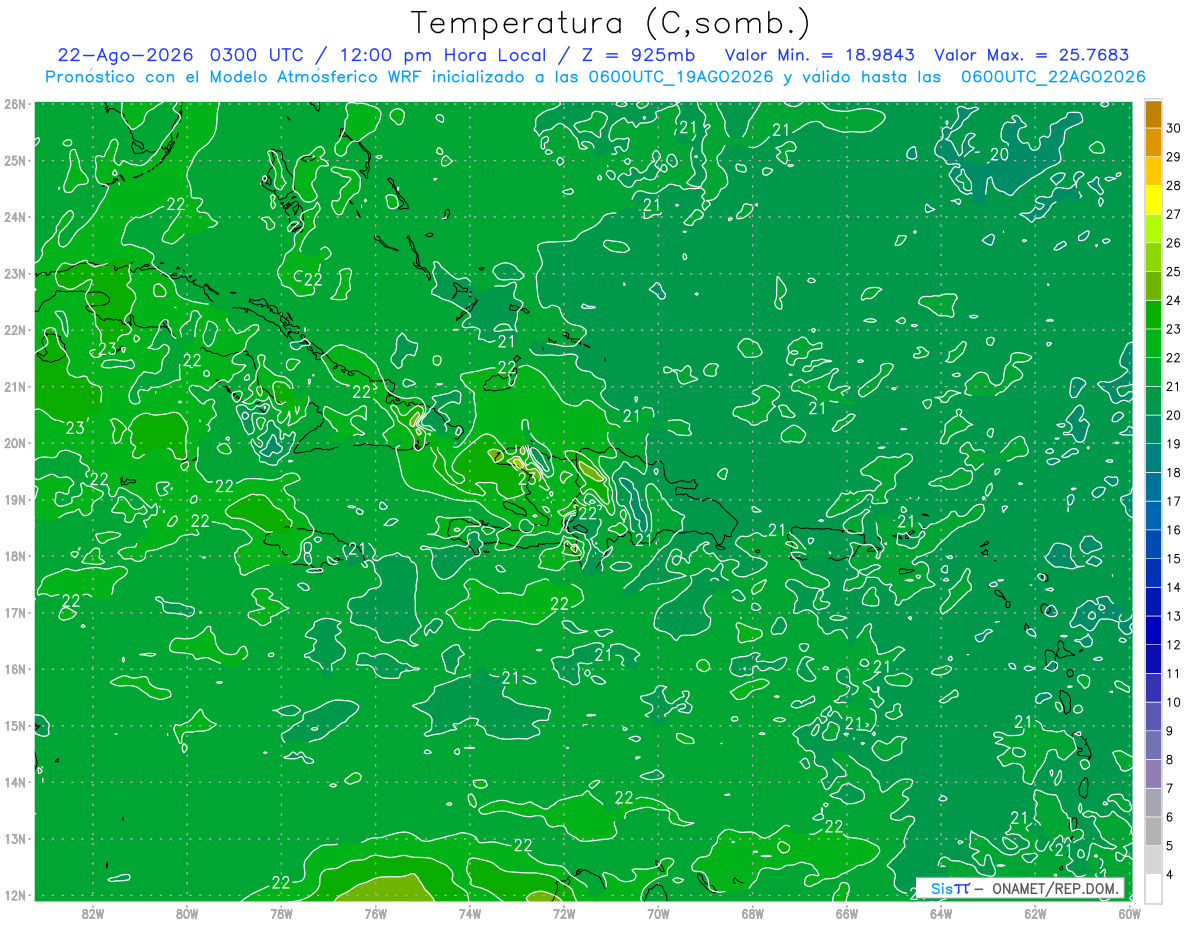
Task: Click the 78W longitude axis label
Action: pos(281,913)
